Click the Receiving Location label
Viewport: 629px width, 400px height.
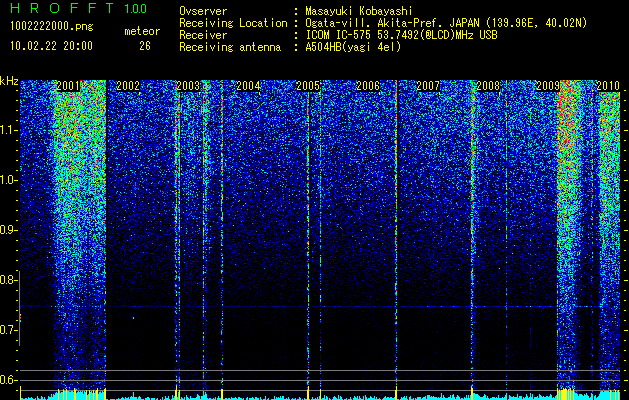tap(233, 23)
